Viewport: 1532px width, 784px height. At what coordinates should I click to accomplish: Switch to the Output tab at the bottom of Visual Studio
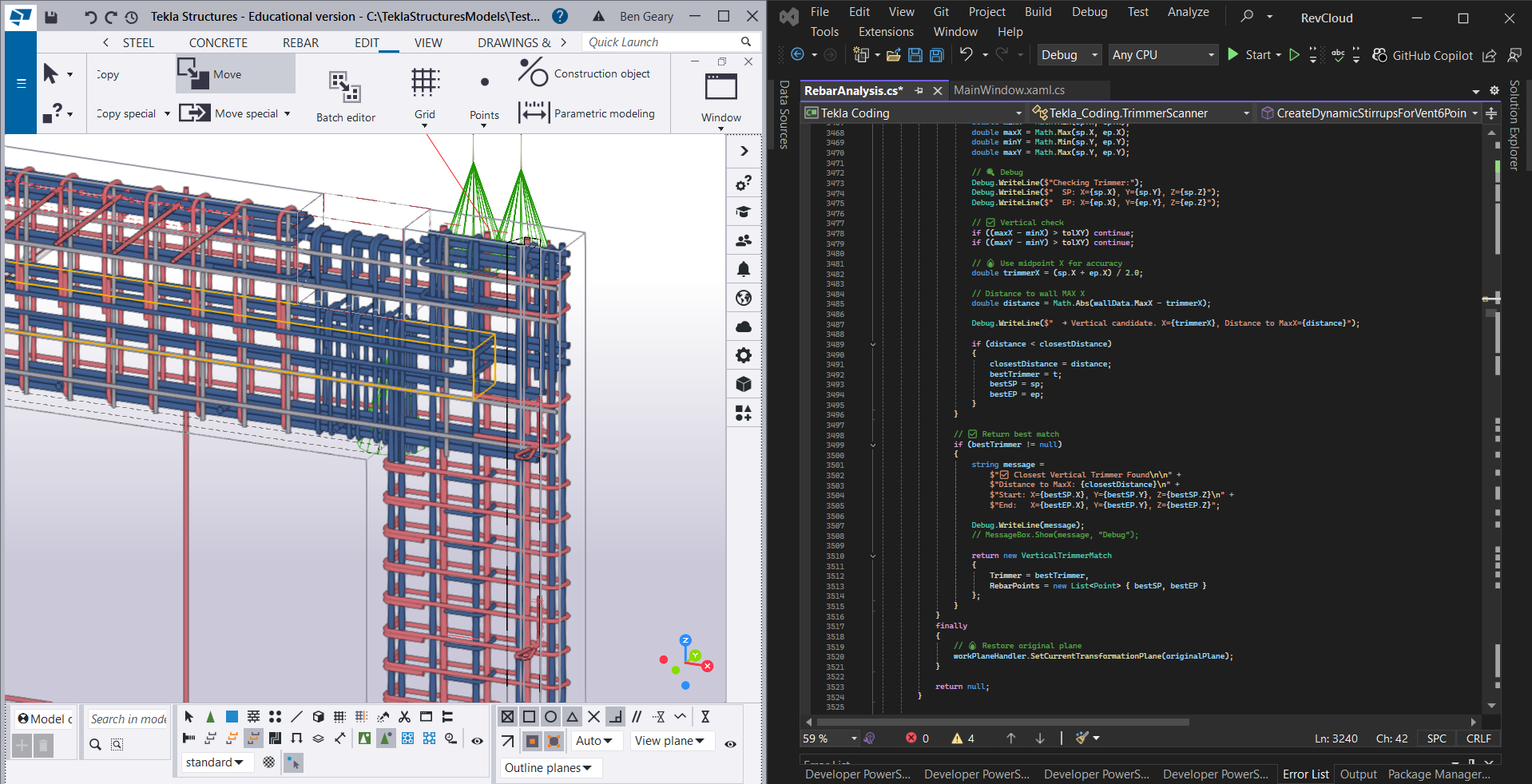pos(1358,774)
